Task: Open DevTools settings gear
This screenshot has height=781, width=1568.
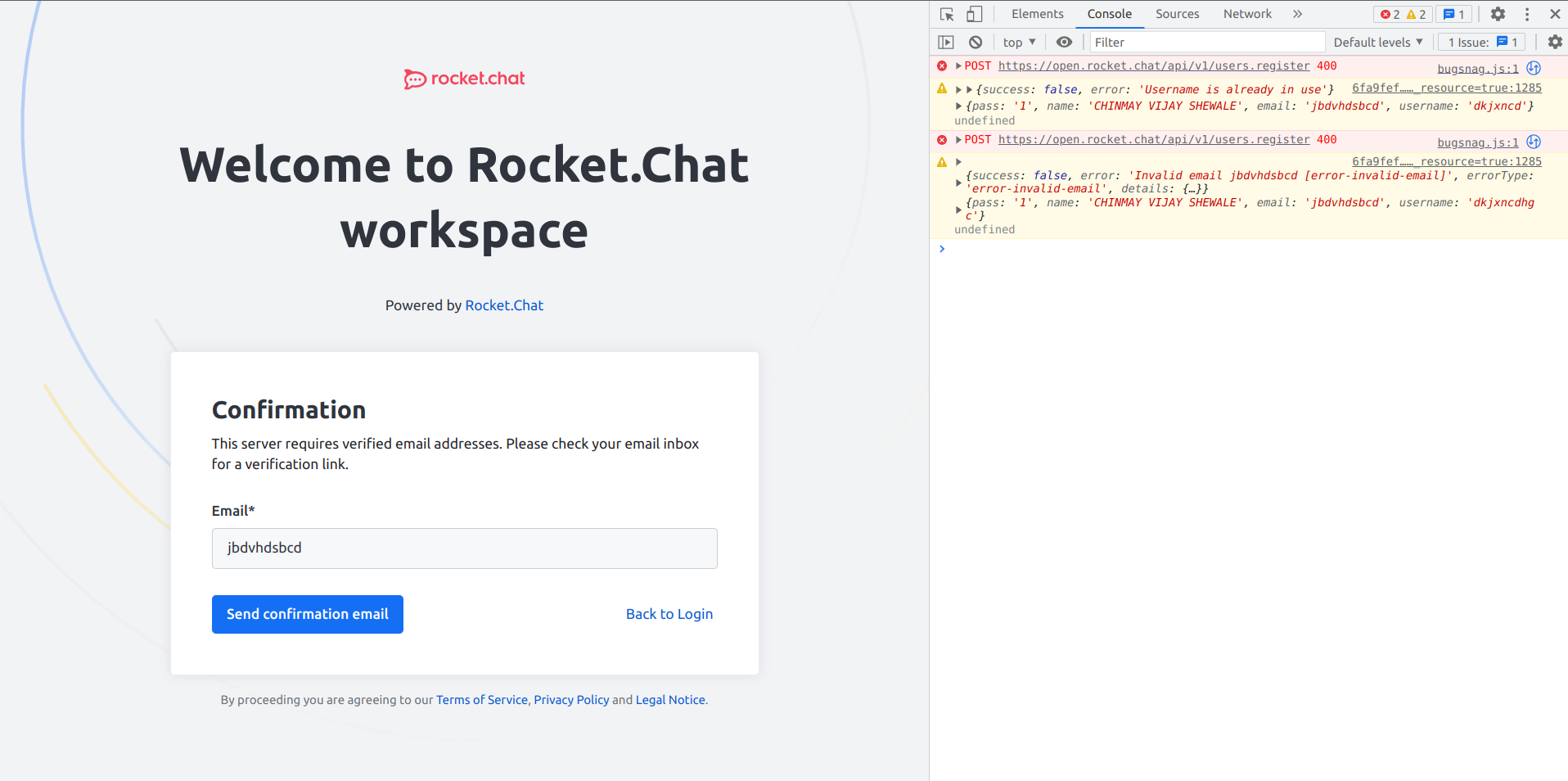Action: [1498, 14]
